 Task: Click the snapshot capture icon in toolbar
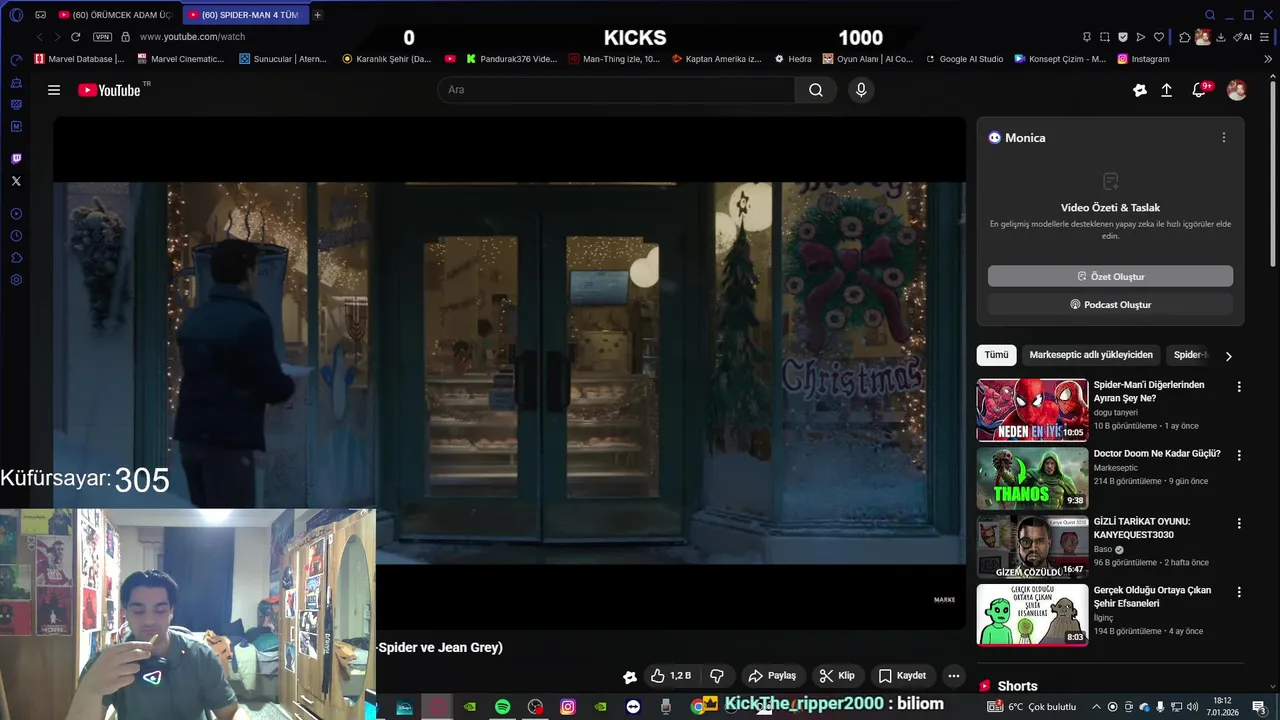click(x=1105, y=37)
